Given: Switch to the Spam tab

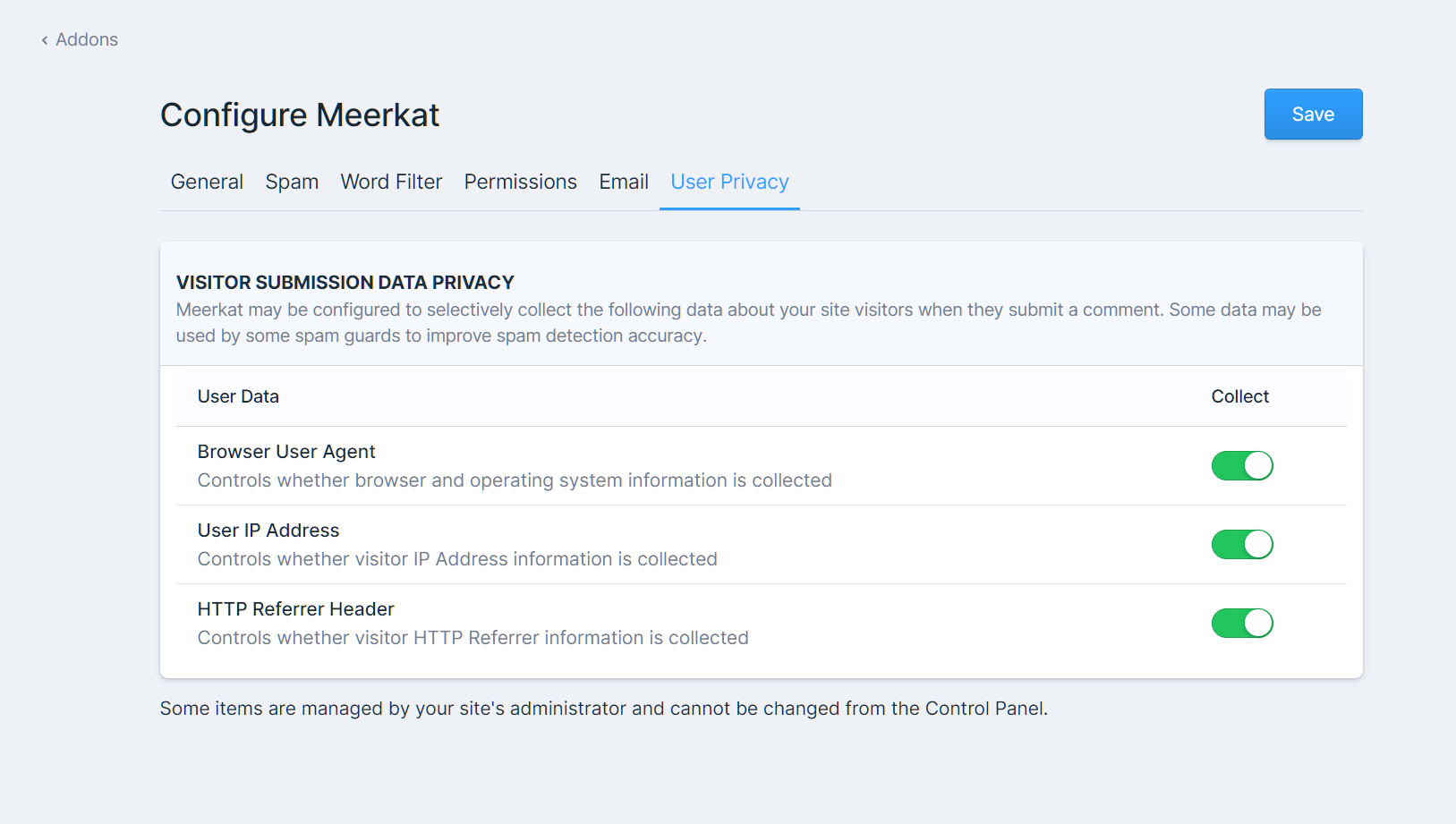Looking at the screenshot, I should click(292, 182).
